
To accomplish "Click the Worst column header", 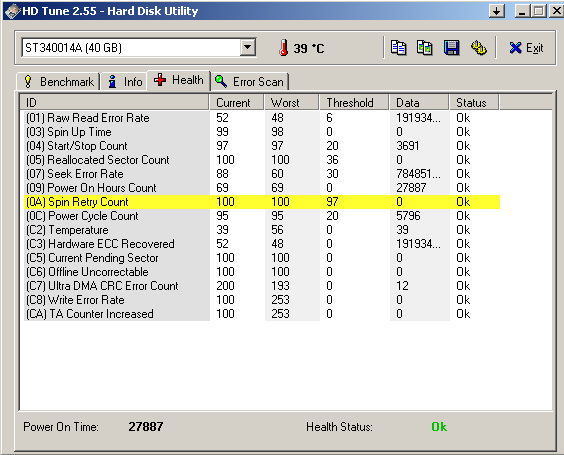I will point(292,103).
